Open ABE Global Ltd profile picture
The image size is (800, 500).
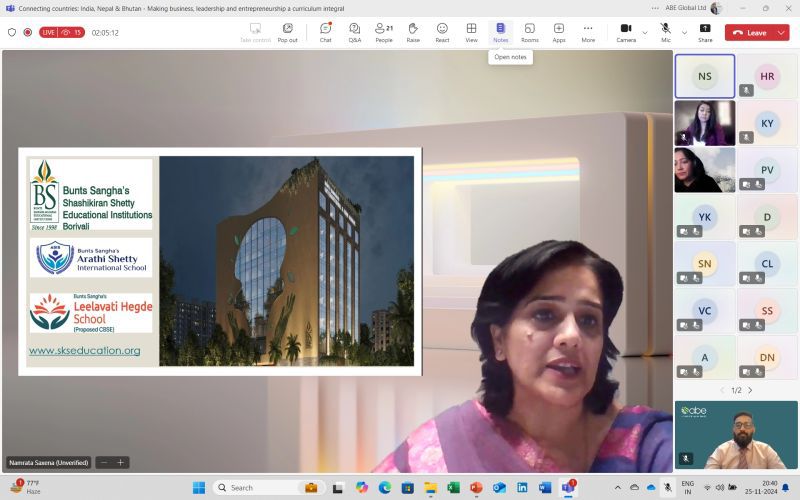(716, 8)
